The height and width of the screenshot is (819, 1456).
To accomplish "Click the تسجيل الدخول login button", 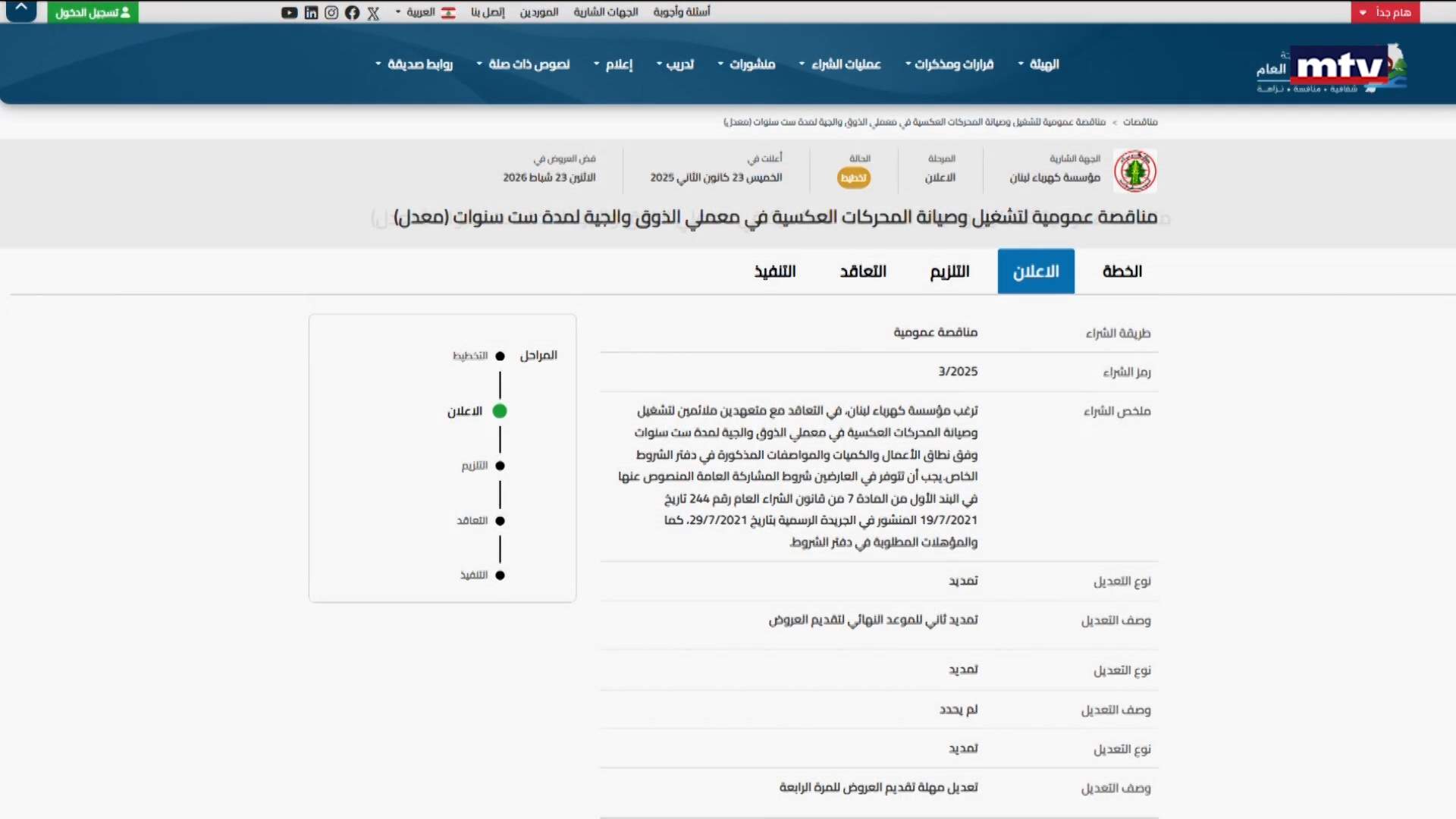I will pos(92,12).
